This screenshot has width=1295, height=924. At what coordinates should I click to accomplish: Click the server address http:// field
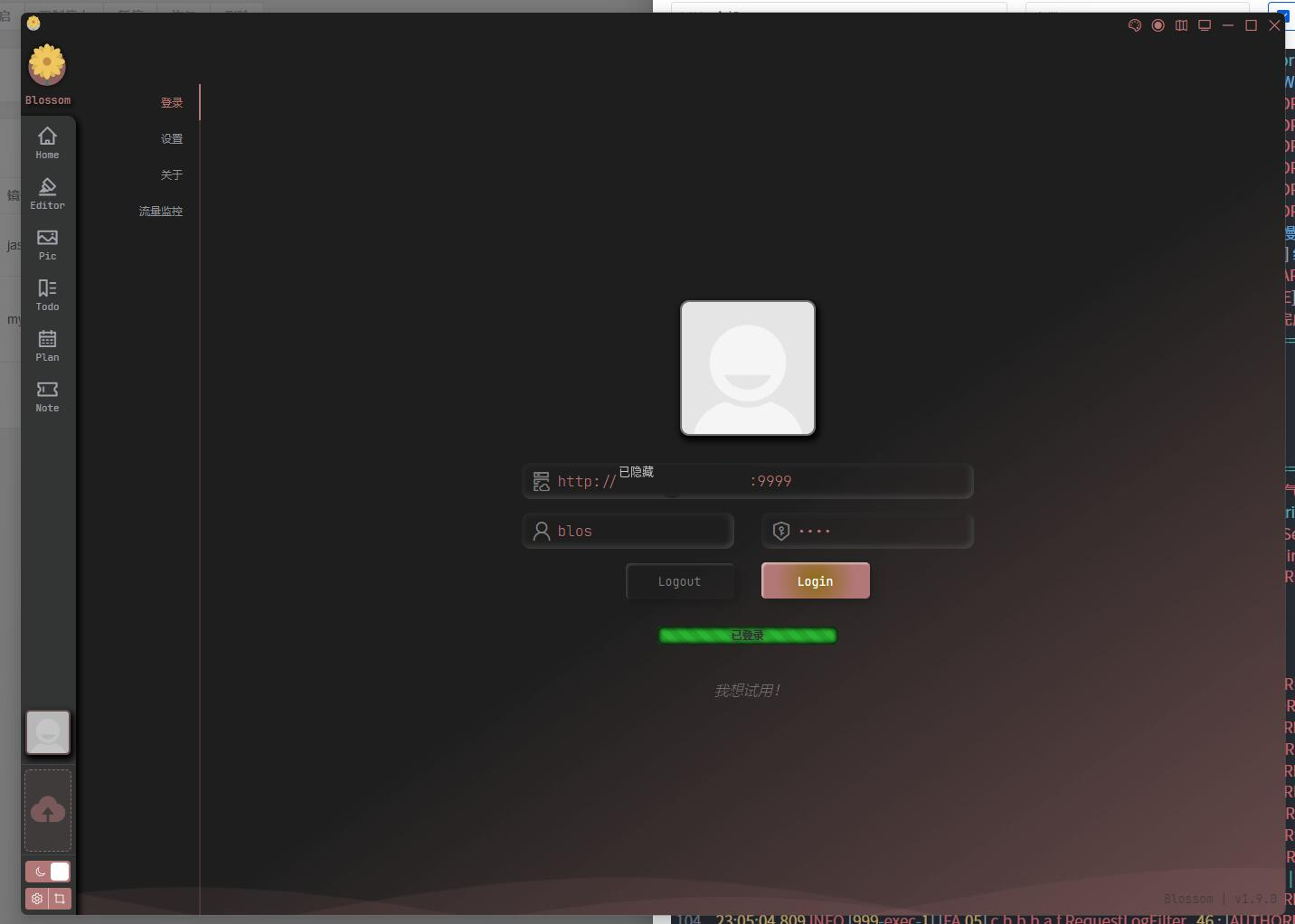tap(748, 481)
